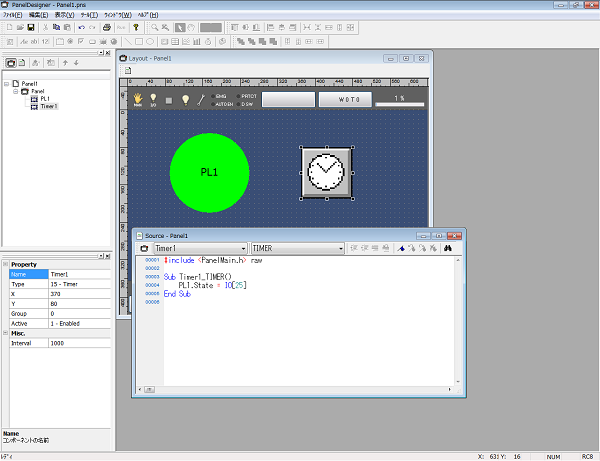Image resolution: width=600 pixels, height=461 pixels.
Task: Select the Timer clock component on canvas
Action: 326,172
